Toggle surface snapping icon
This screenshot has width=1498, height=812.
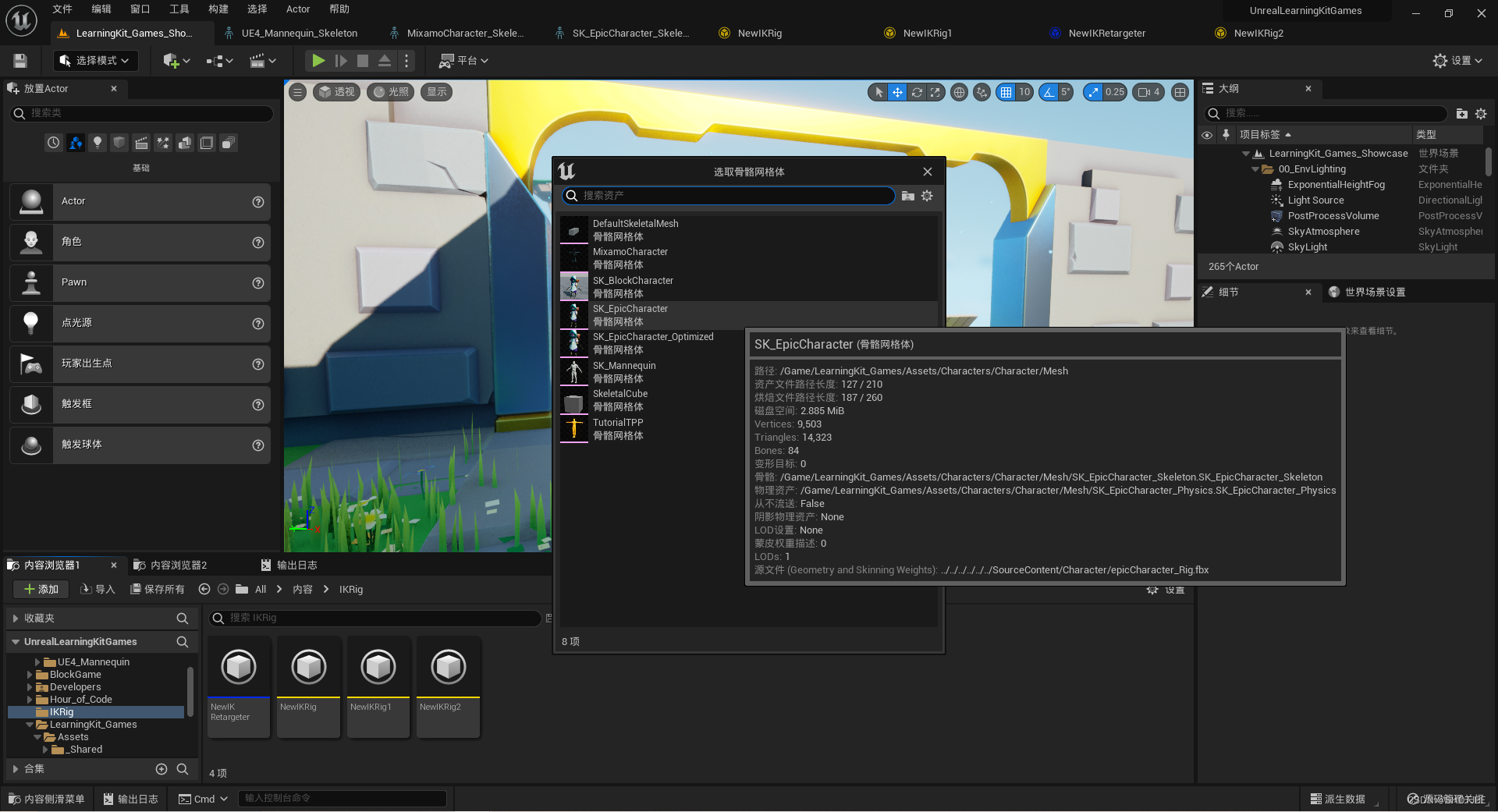[982, 92]
